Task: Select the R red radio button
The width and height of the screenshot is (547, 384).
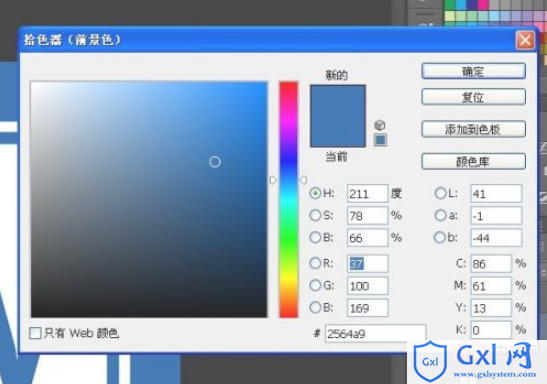Action: click(x=315, y=263)
